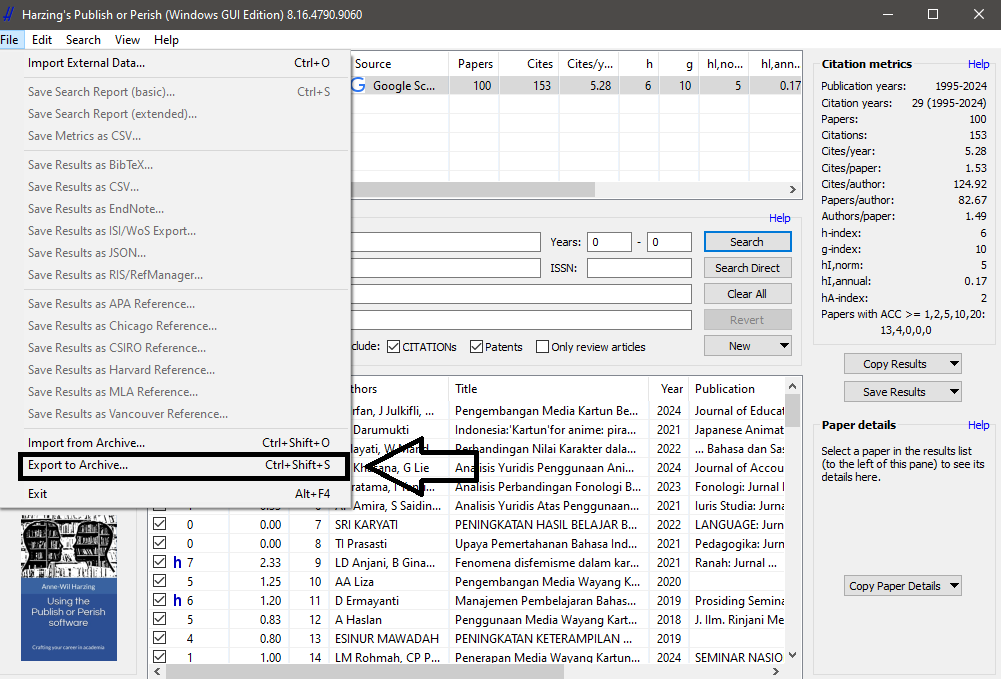Viewport: 1001px width, 679px height.
Task: Click the Papers column header in searches
Action: tap(474, 64)
